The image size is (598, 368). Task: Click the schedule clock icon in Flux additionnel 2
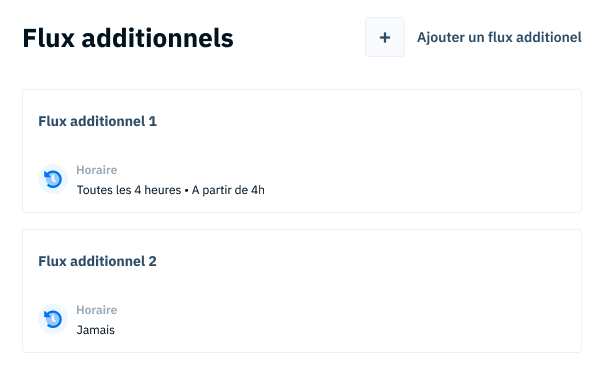[53, 319]
